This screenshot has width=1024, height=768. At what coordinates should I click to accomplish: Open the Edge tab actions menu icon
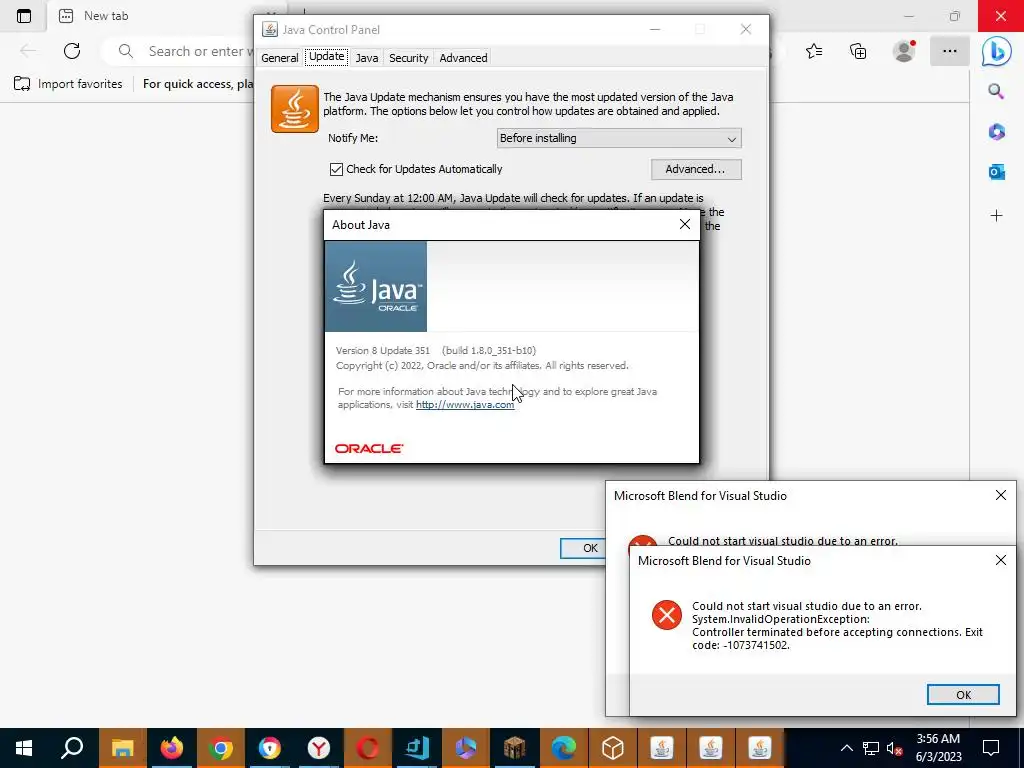click(x=24, y=16)
